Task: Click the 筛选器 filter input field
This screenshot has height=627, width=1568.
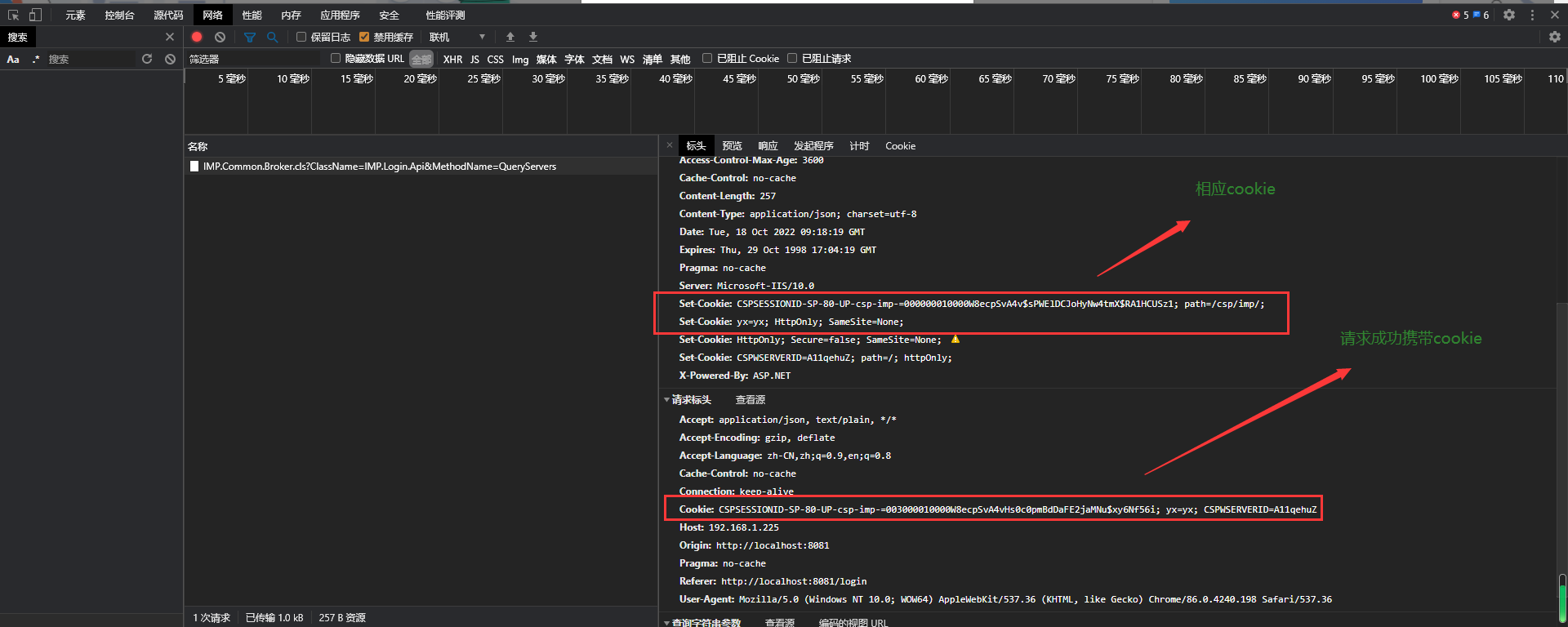Action: point(253,59)
